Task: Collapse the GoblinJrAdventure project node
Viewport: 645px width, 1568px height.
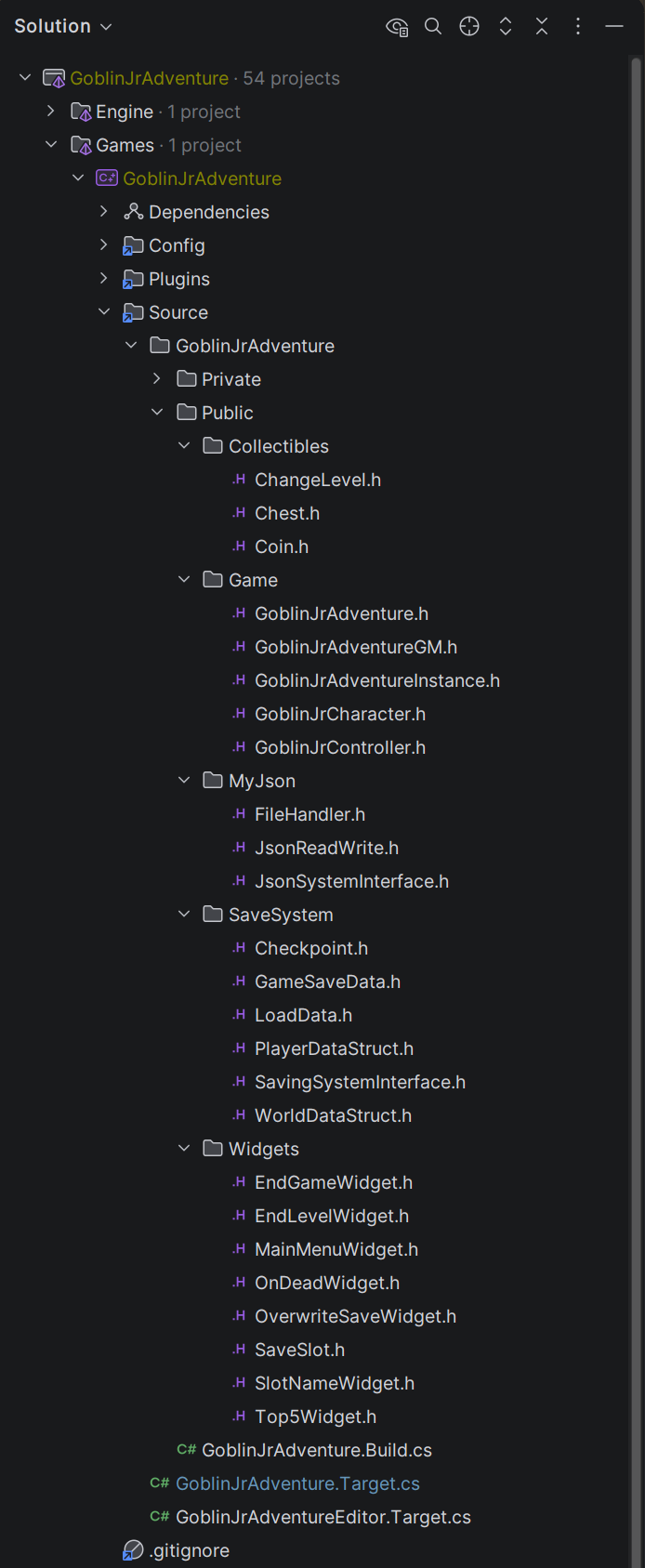Action: [78, 178]
